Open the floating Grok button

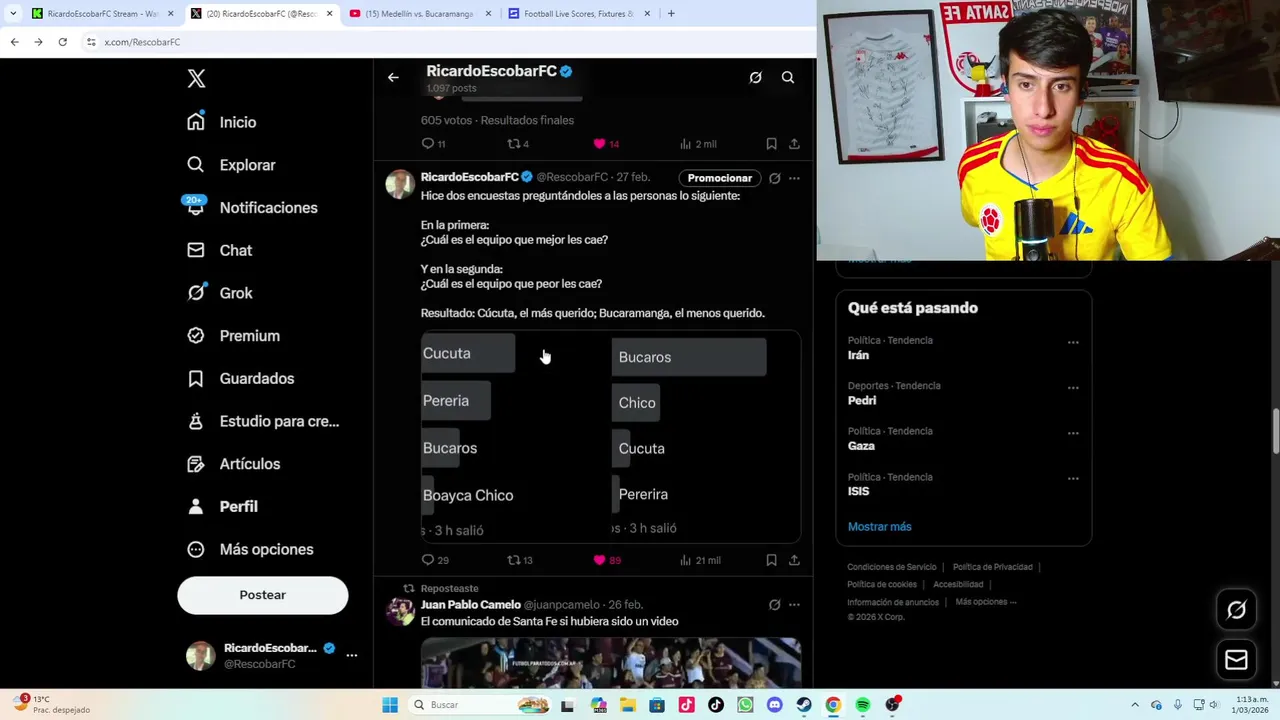pos(1237,610)
